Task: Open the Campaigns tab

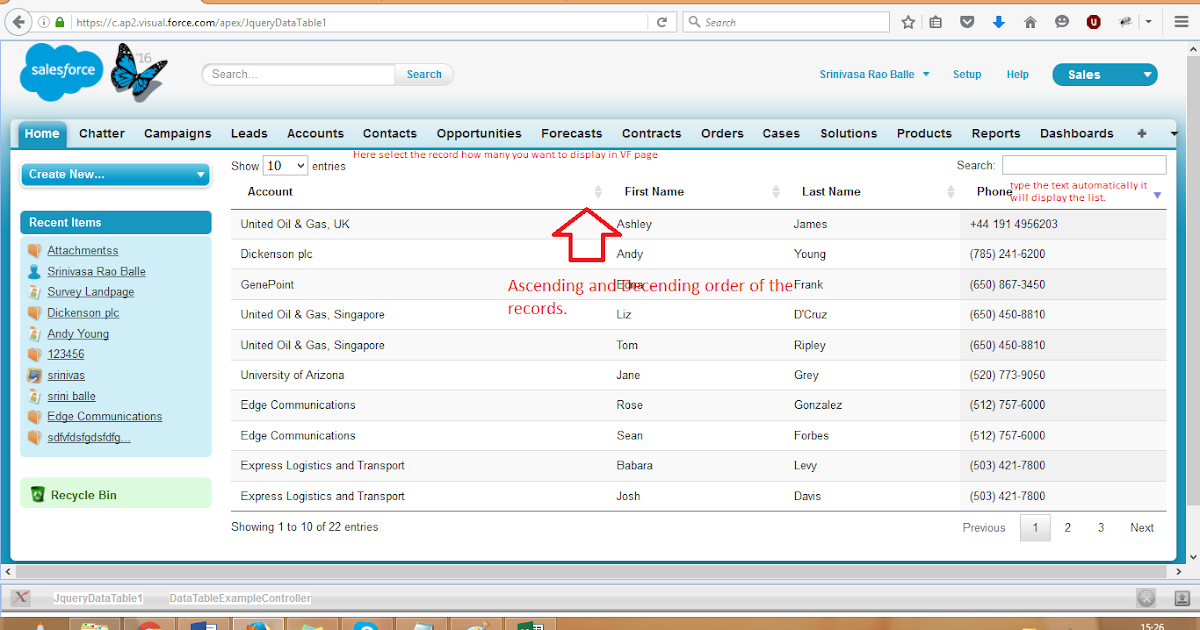Action: pos(178,133)
